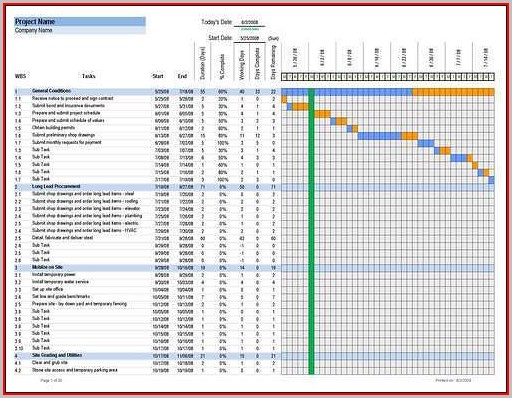Select the 5/26/08 week header
Viewport: 512px width, 398px height.
(295, 57)
